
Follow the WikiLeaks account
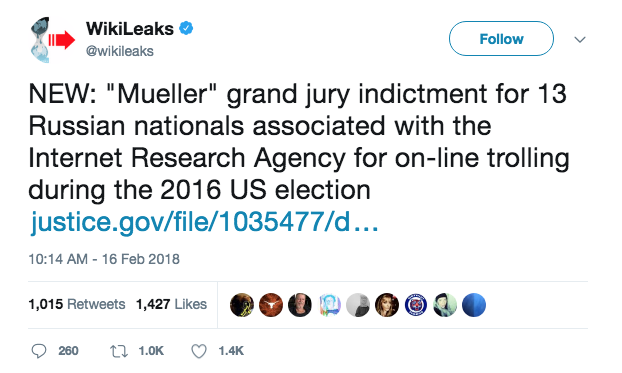coord(501,38)
